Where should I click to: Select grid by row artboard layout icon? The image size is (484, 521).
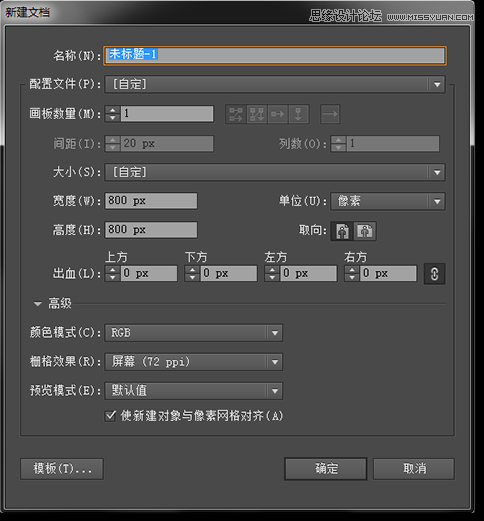coord(236,114)
